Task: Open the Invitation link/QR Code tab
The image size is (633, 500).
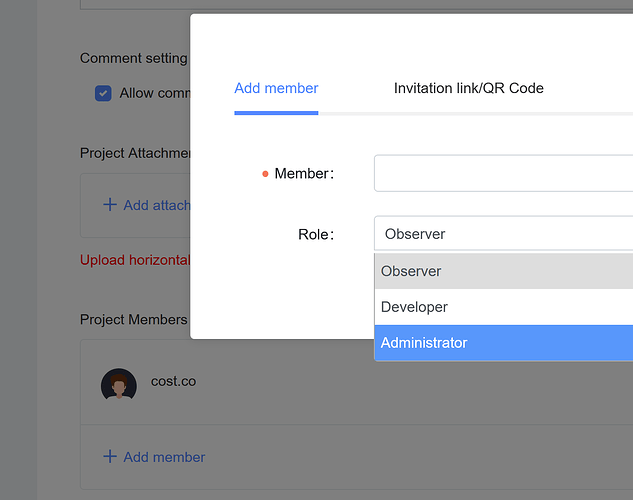Action: [469, 88]
